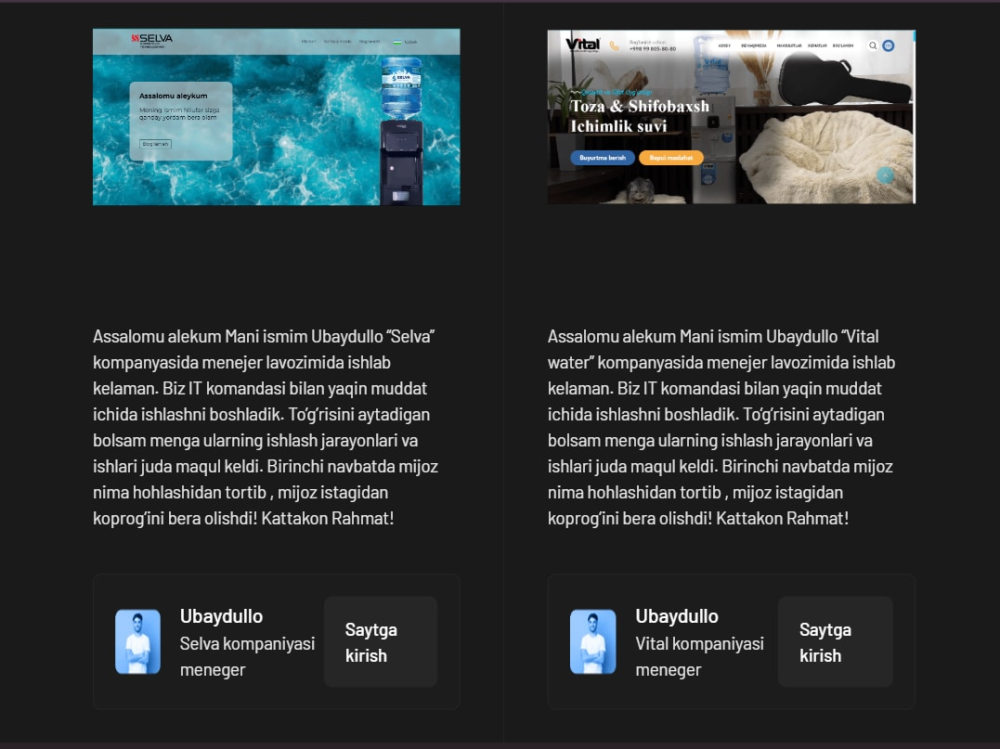
Task: Click the SELVA logo in the left screenshot
Action: pos(152,40)
